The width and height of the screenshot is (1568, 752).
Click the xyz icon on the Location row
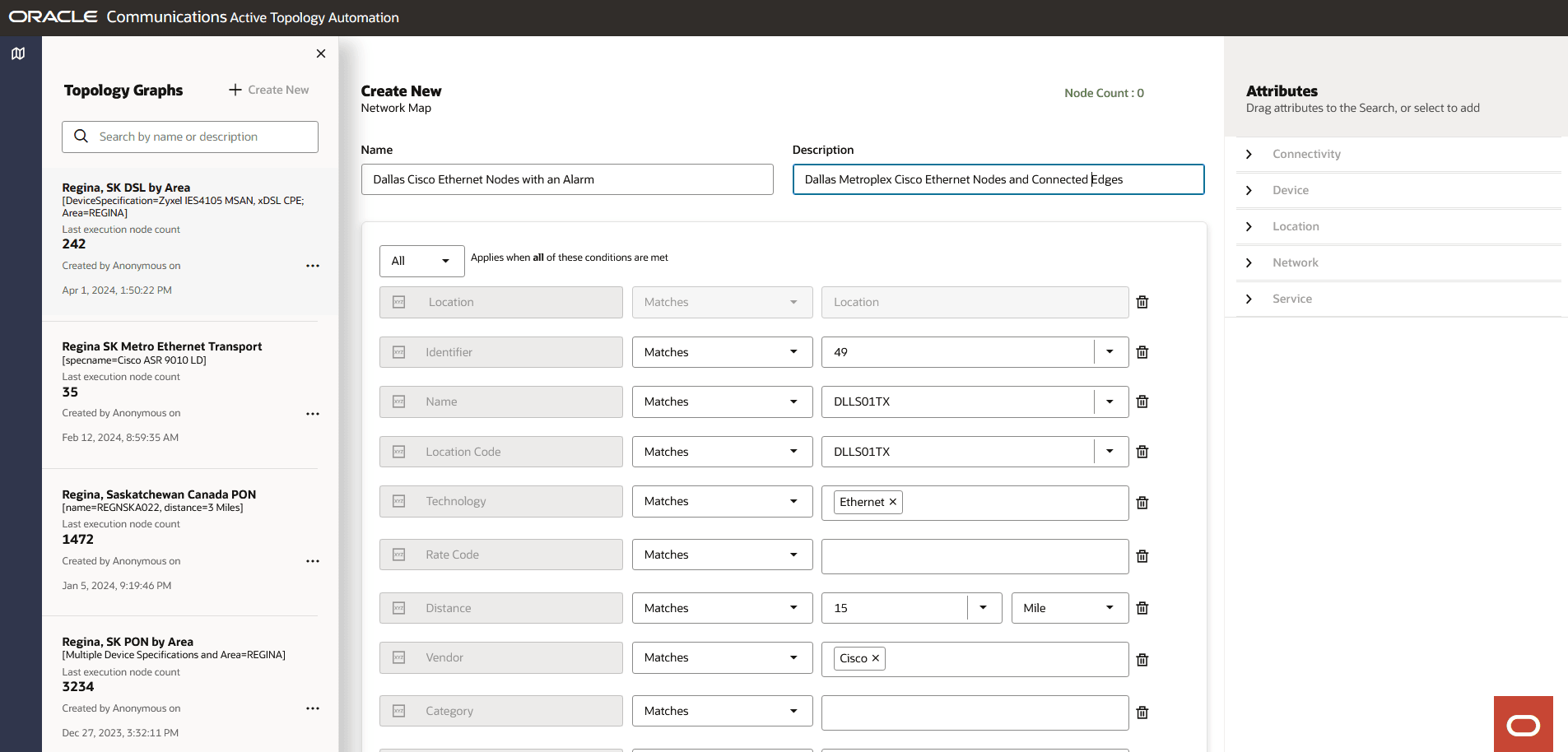click(398, 302)
